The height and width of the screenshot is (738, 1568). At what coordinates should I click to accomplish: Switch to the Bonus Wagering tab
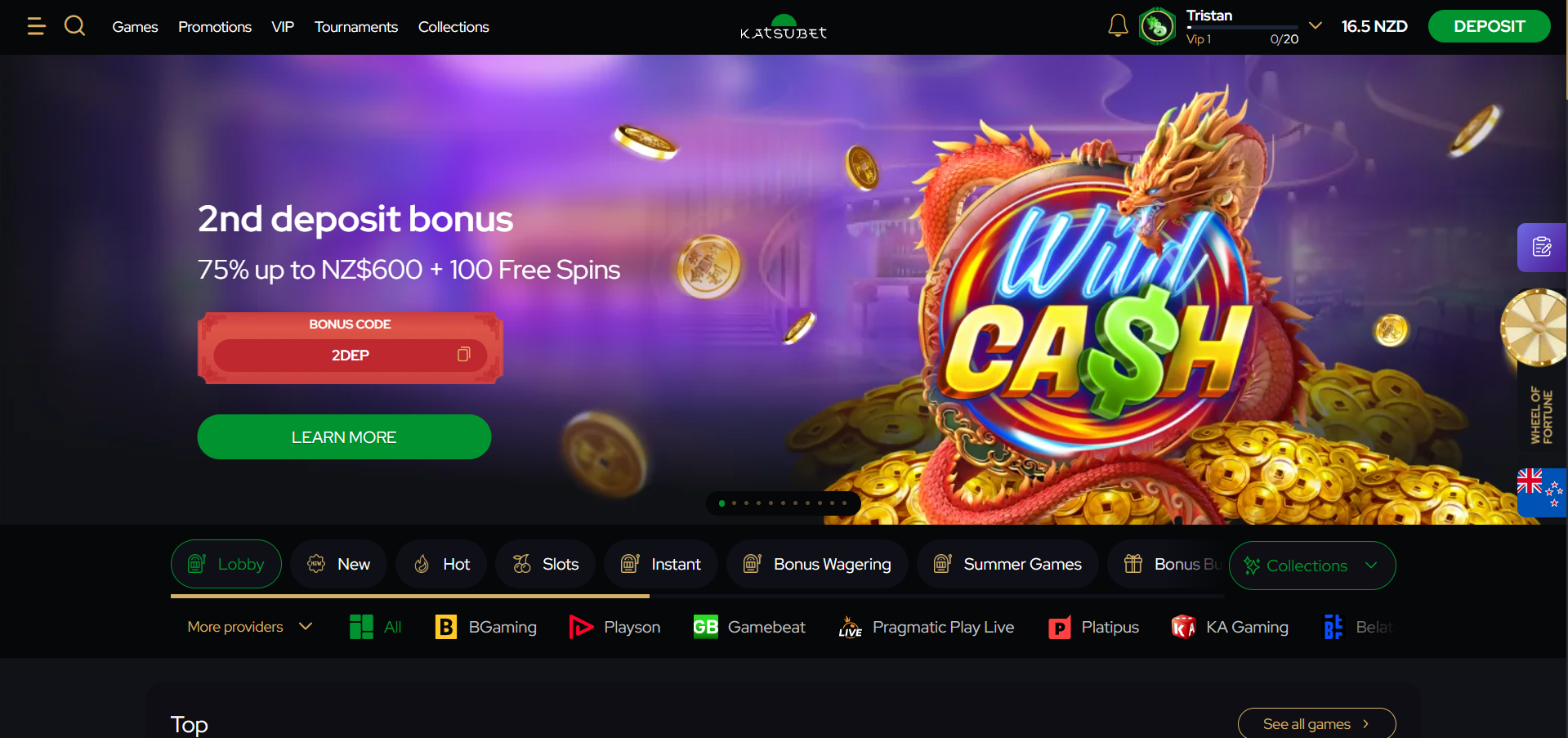coord(817,564)
